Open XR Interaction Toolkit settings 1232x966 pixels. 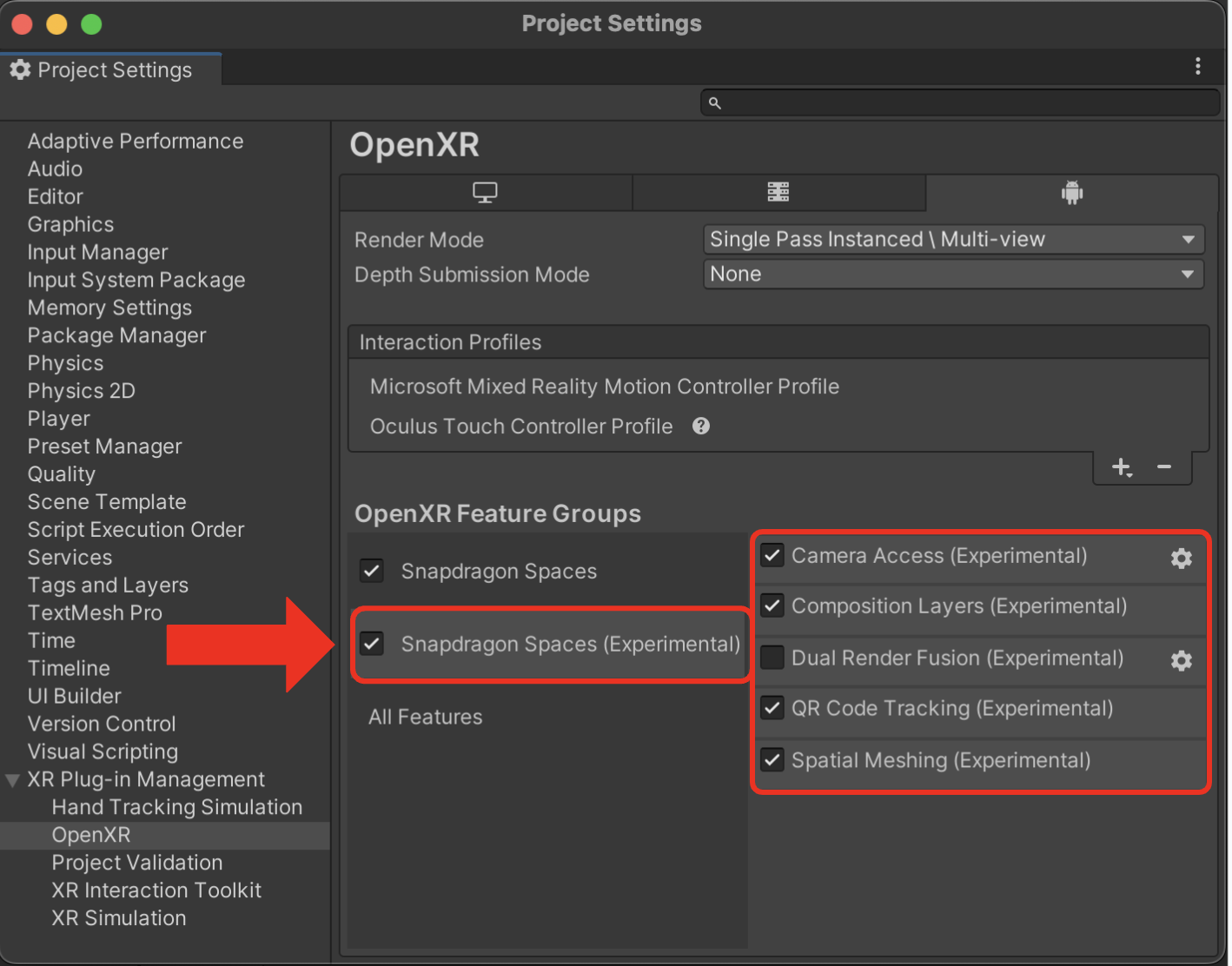coord(156,891)
